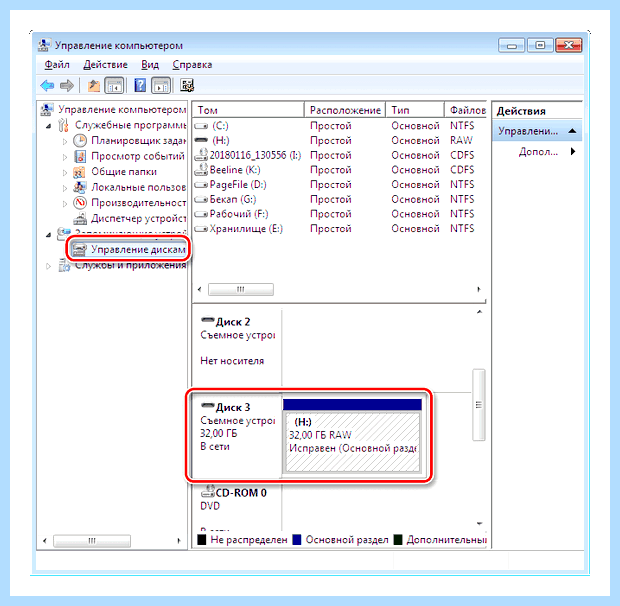Click the disc icon of 20180116_130556 (I:)
620x606 pixels.
click(x=202, y=155)
